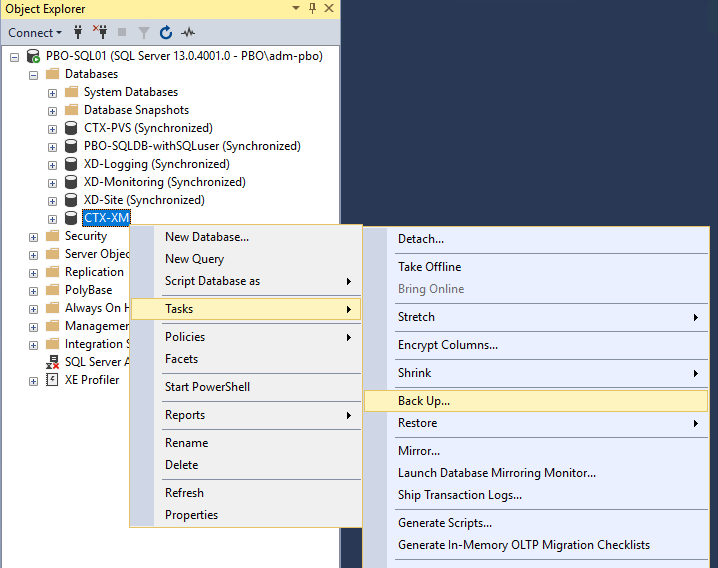Image resolution: width=718 pixels, height=568 pixels.
Task: Open the Tasks submenu
Action: coord(246,309)
